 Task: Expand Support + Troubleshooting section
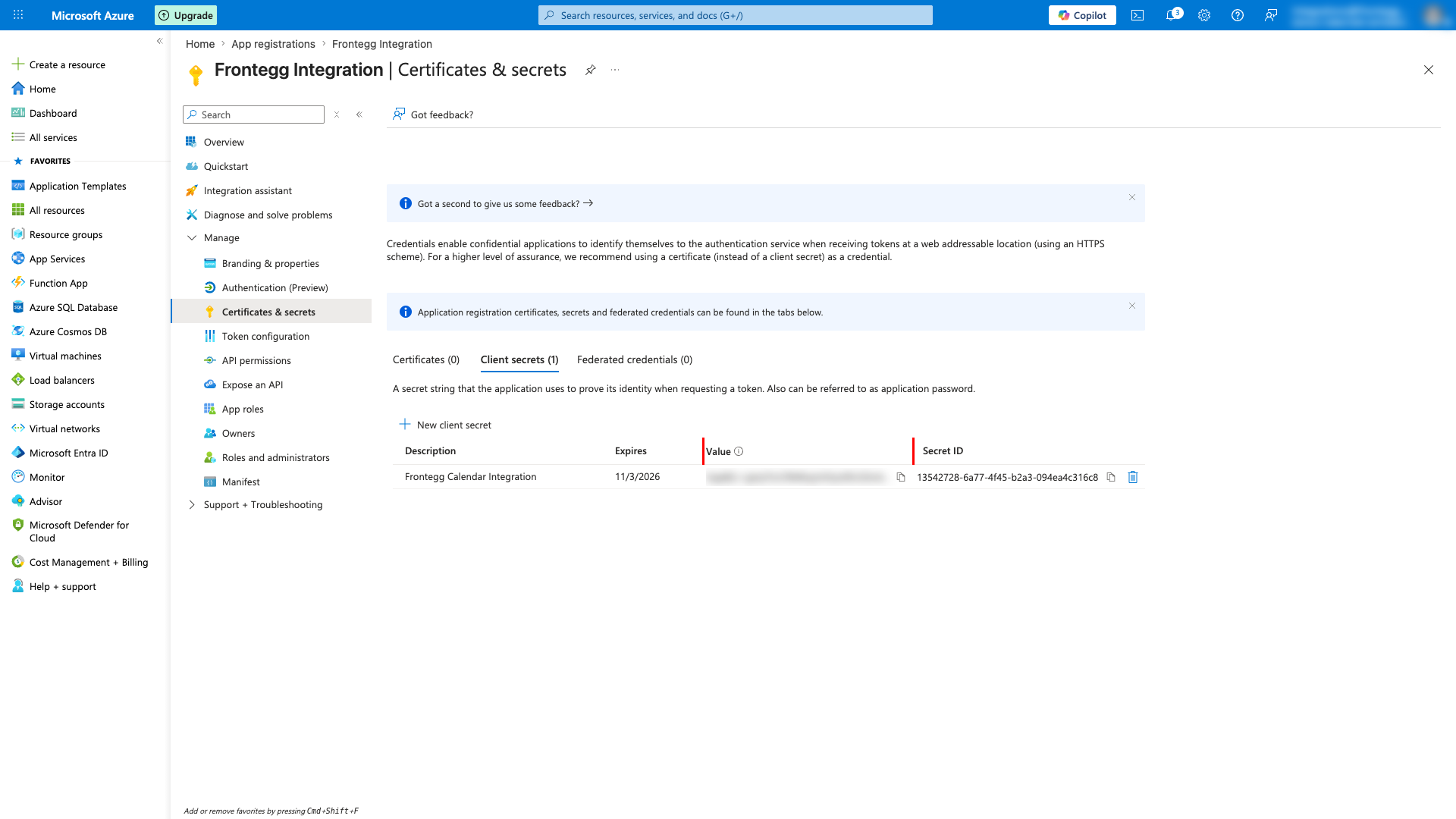(192, 505)
